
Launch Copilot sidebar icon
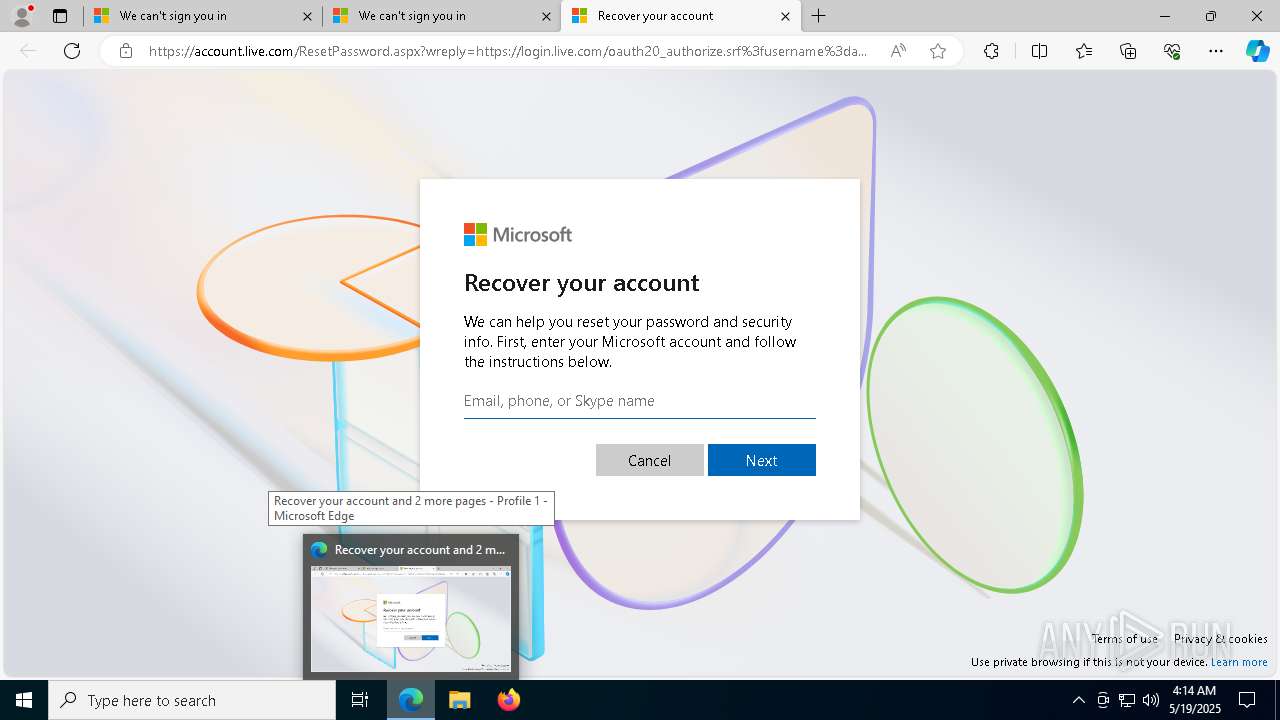[1257, 51]
